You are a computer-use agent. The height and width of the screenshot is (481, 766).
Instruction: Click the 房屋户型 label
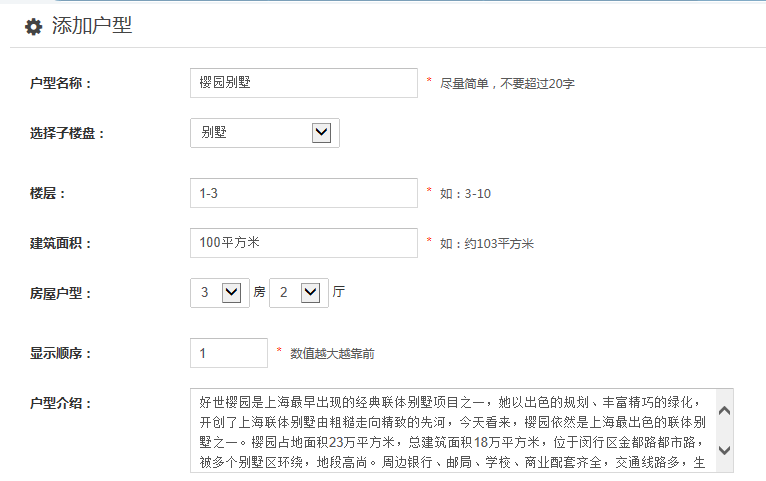click(x=61, y=293)
